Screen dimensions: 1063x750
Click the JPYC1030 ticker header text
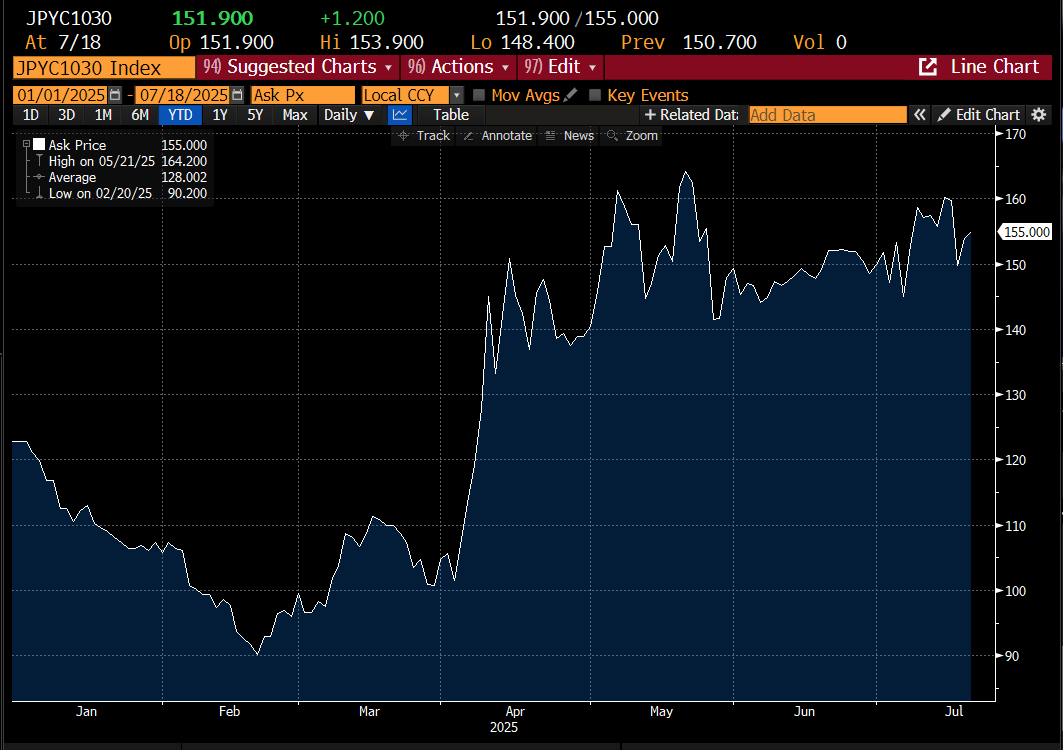[x=68, y=18]
